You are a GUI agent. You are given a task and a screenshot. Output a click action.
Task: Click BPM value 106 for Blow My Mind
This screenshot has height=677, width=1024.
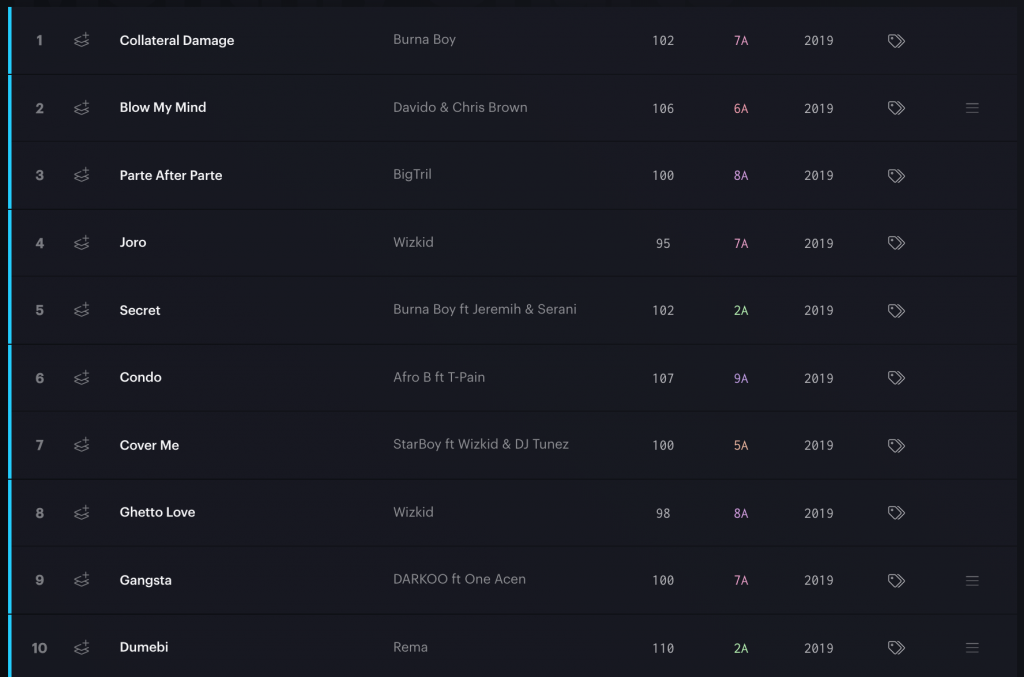[663, 108]
